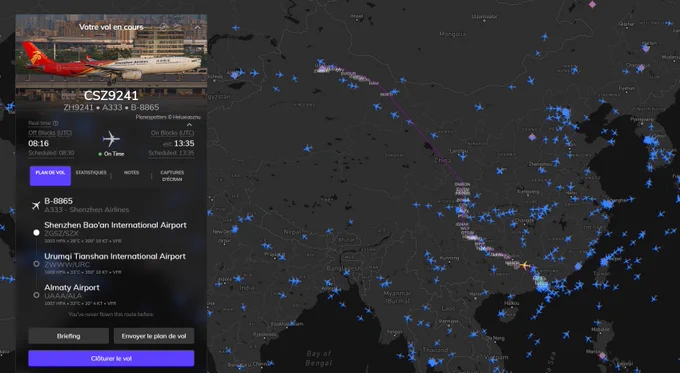Select the Almaty Airport waypoint dot

36,295
